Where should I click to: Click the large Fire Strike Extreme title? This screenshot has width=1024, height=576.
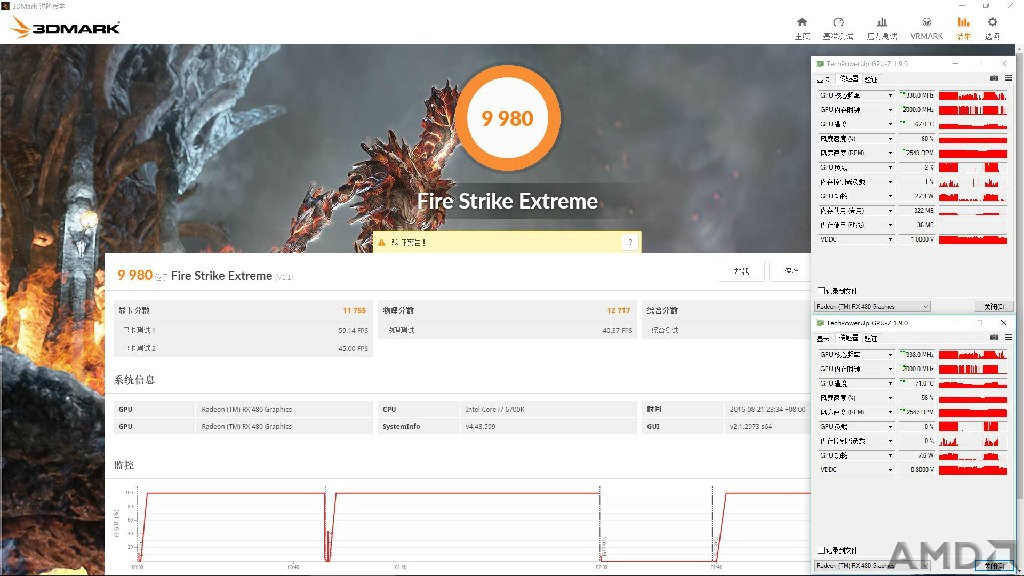pyautogui.click(x=507, y=201)
